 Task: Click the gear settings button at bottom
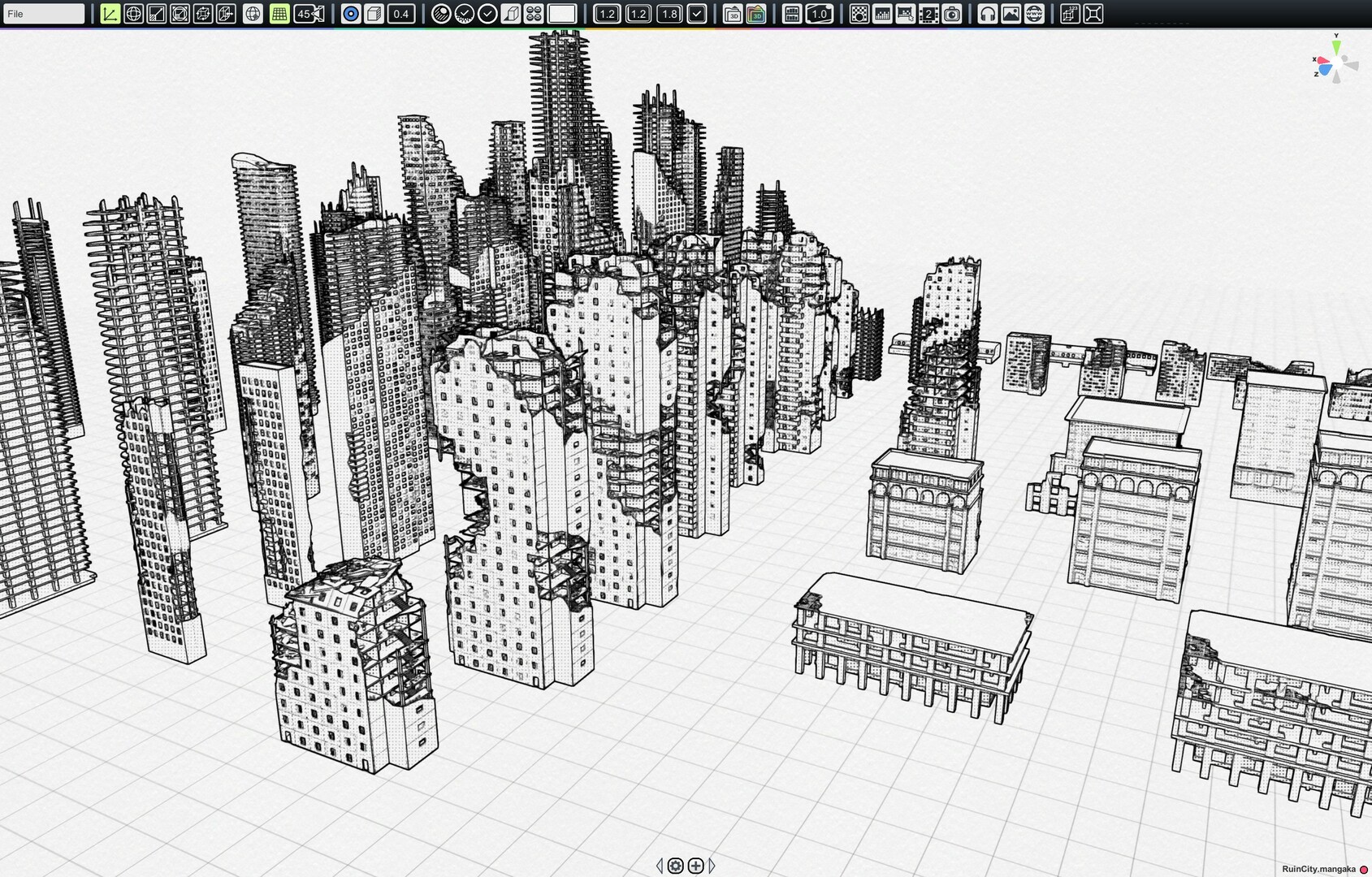tap(675, 866)
